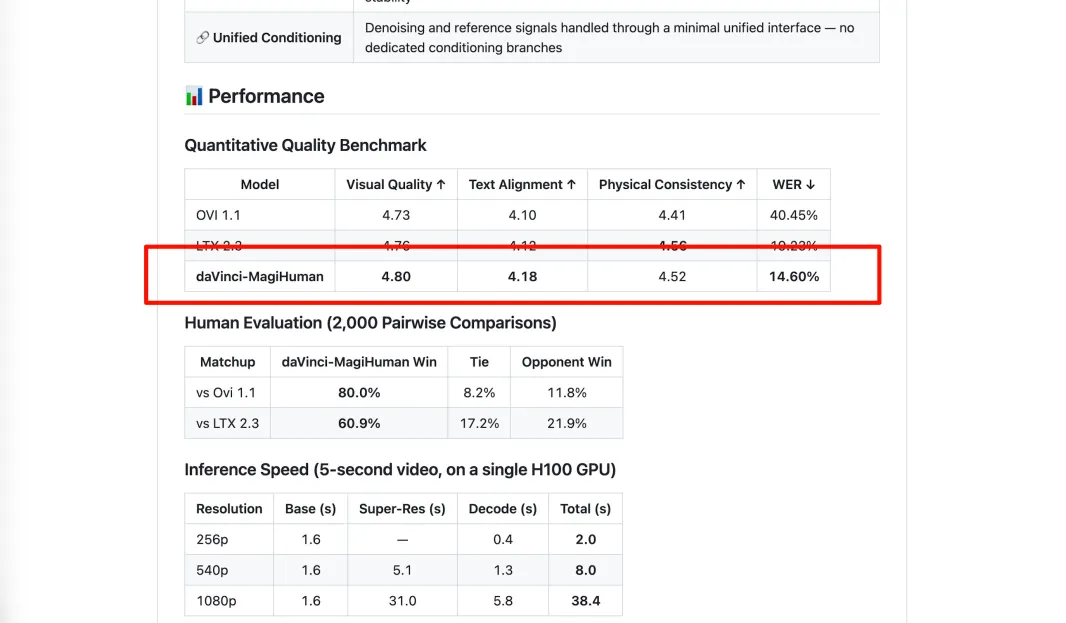The image size is (1066, 623).
Task: Click the link icon beside Unified Conditioning
Action: pos(202,38)
